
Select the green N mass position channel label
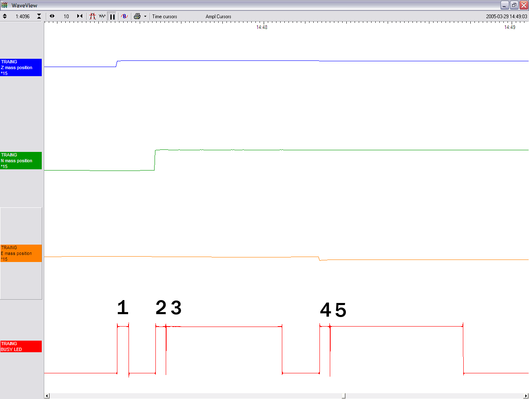tap(21, 161)
